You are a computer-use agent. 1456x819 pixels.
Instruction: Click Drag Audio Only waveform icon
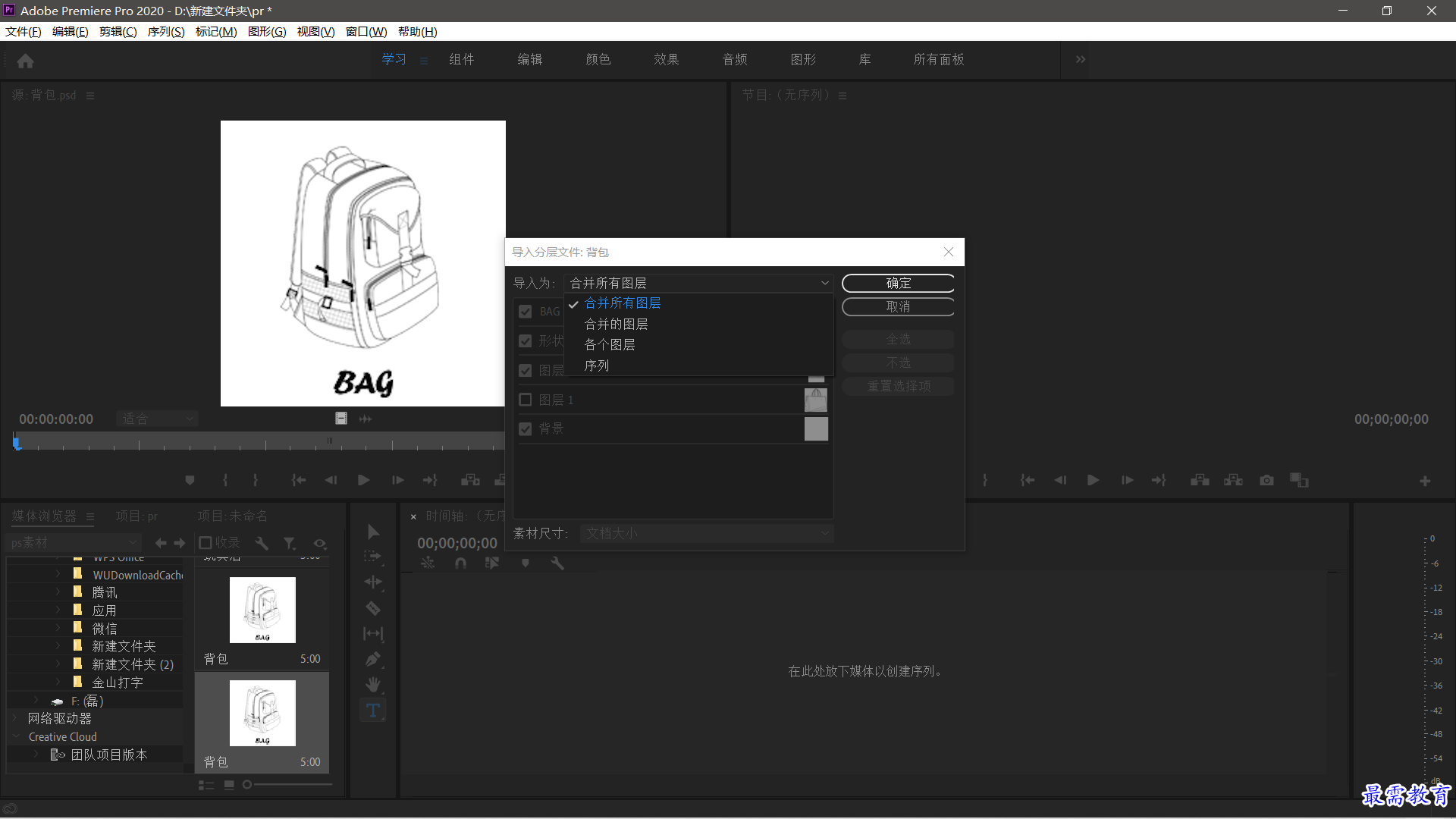(x=366, y=419)
